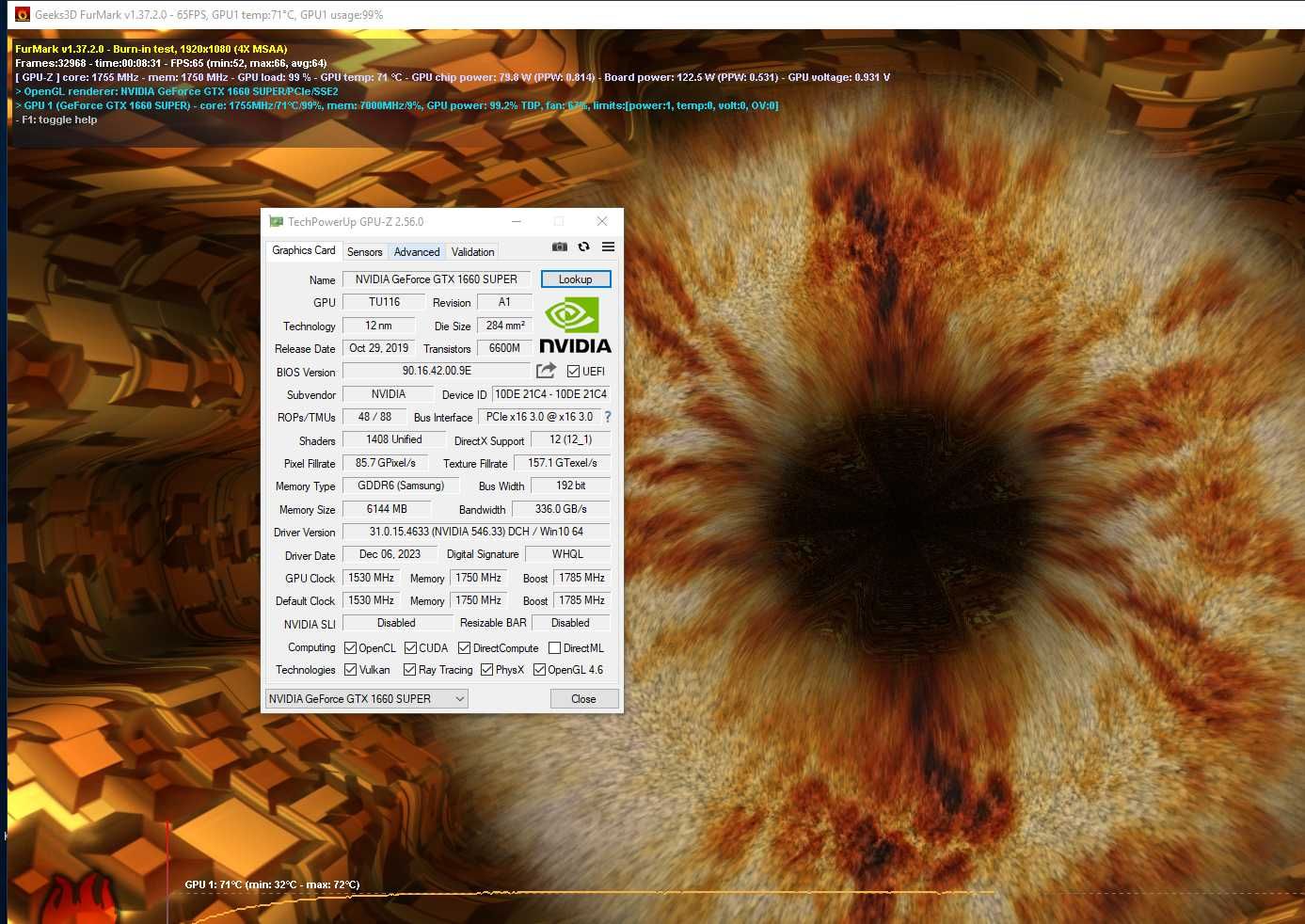Viewport: 1305px width, 924px height.
Task: Click the DirectX Support 12 (12_1) value
Action: tap(571, 439)
